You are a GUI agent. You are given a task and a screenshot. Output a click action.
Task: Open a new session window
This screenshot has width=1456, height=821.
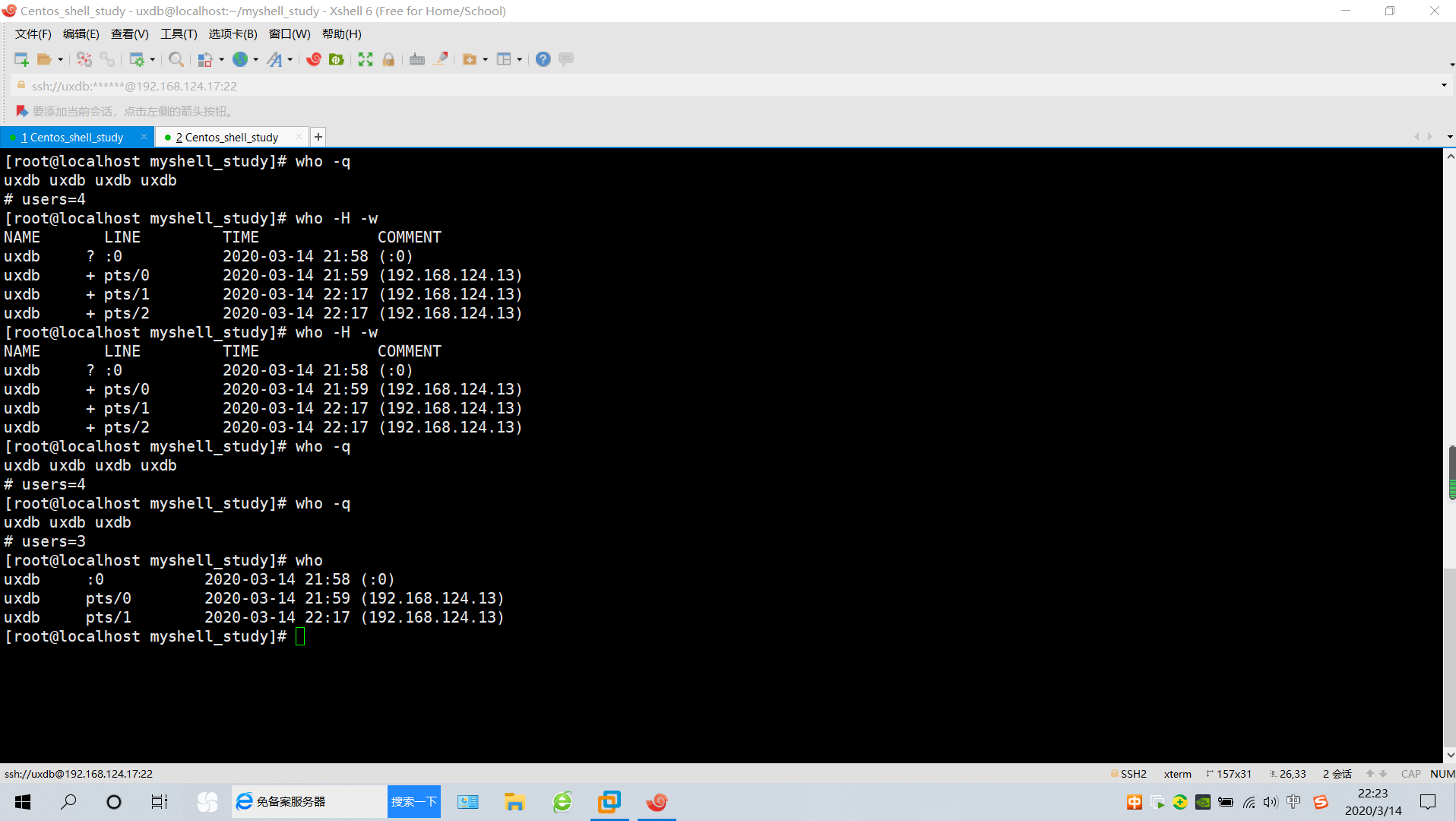pos(21,59)
